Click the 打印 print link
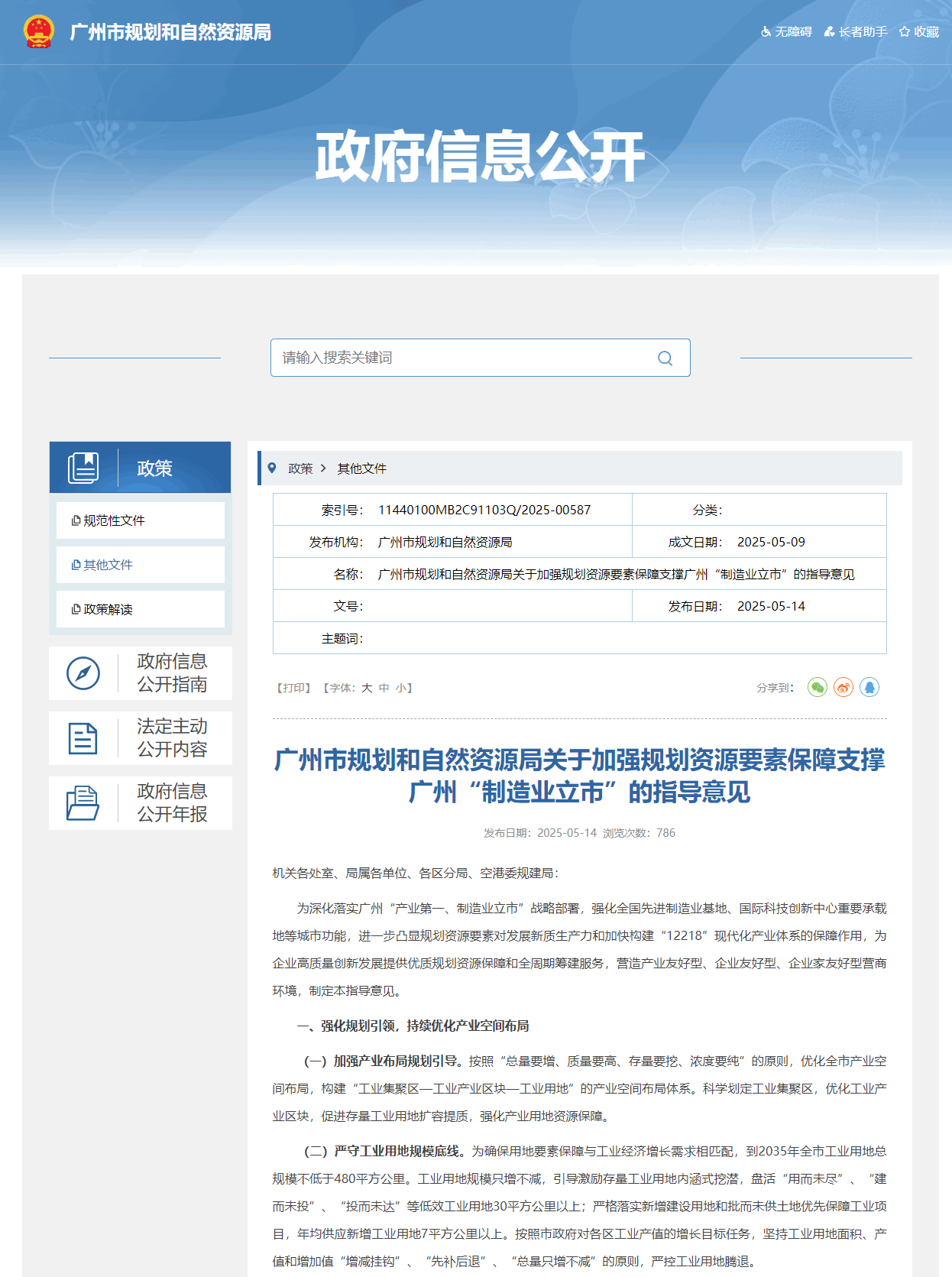The image size is (952, 1277). click(293, 688)
